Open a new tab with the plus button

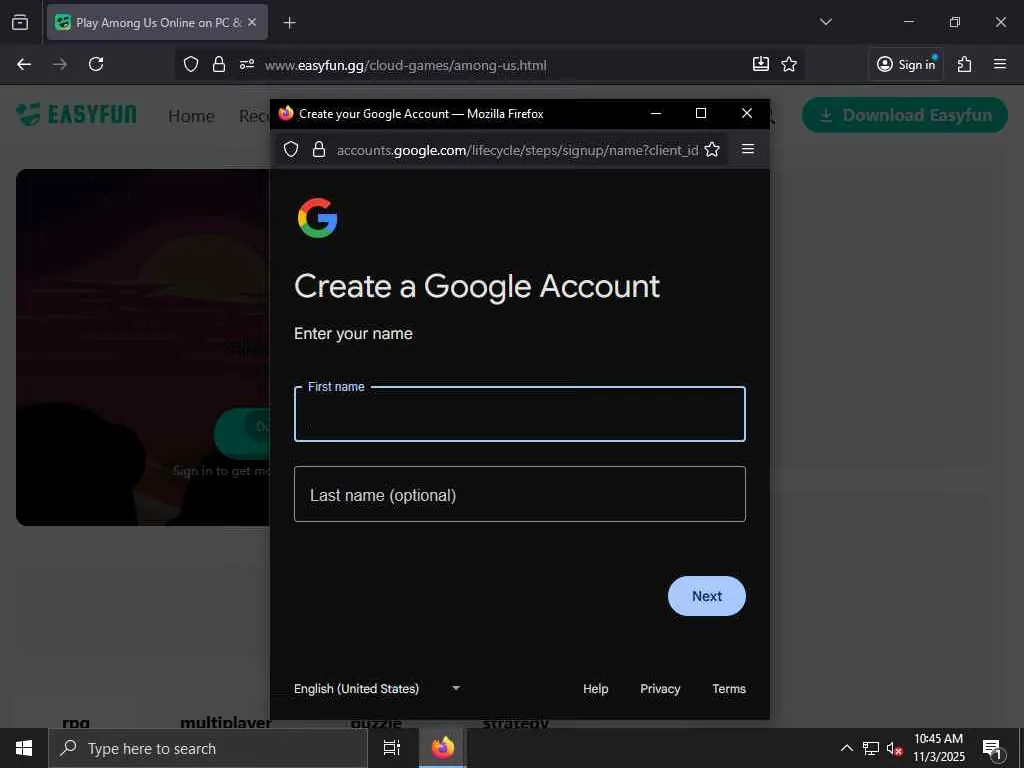pos(289,23)
